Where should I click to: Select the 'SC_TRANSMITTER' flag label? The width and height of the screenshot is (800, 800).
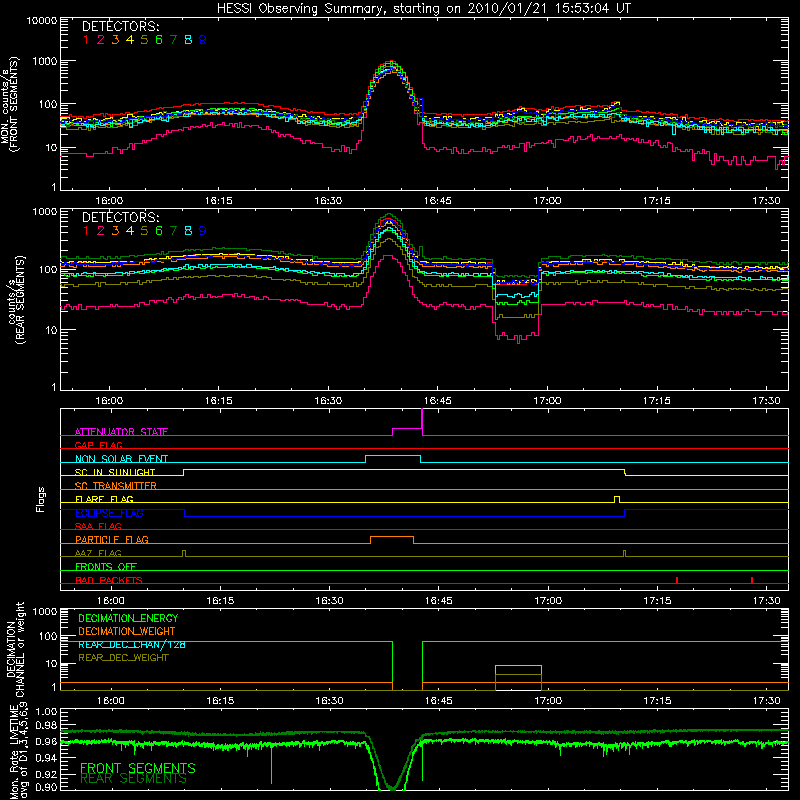[116, 486]
